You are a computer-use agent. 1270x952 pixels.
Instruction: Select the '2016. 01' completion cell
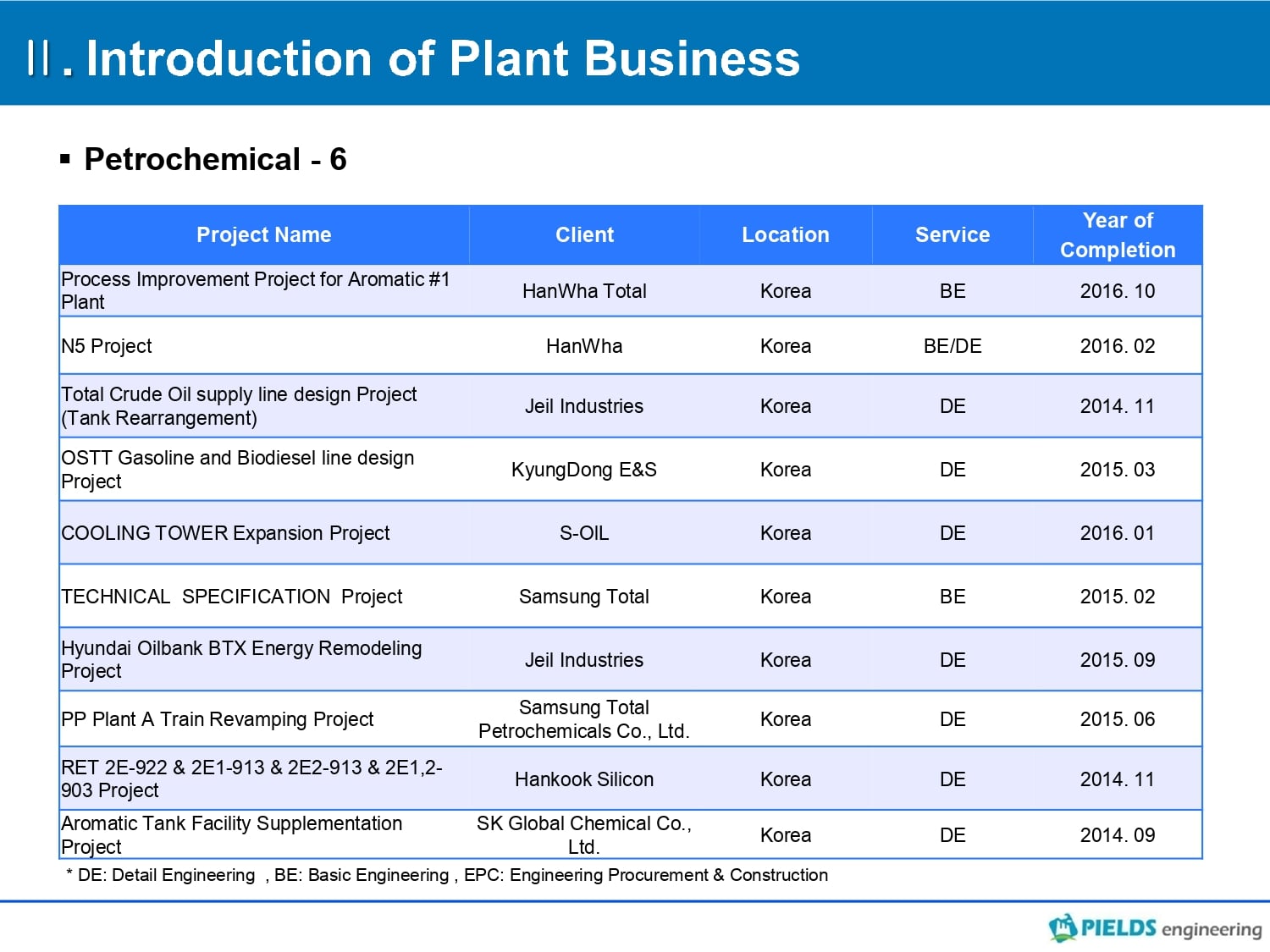click(x=1118, y=532)
